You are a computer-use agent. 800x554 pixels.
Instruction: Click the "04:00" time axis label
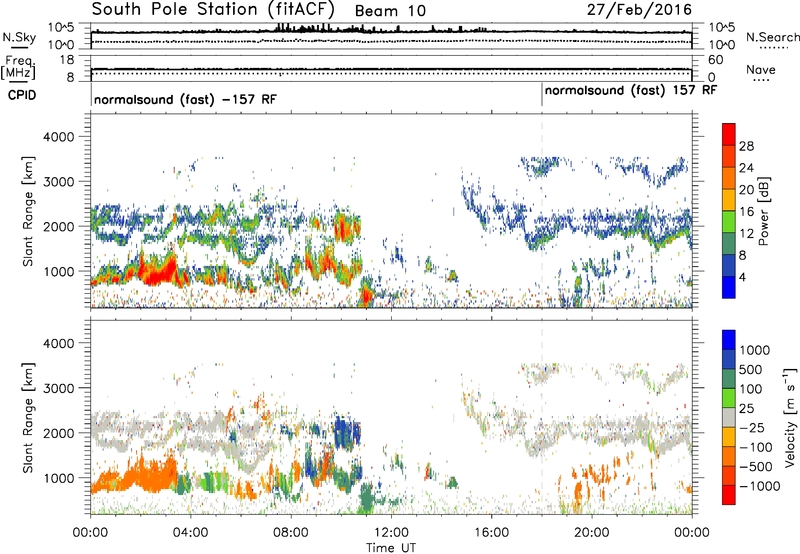tap(191, 533)
